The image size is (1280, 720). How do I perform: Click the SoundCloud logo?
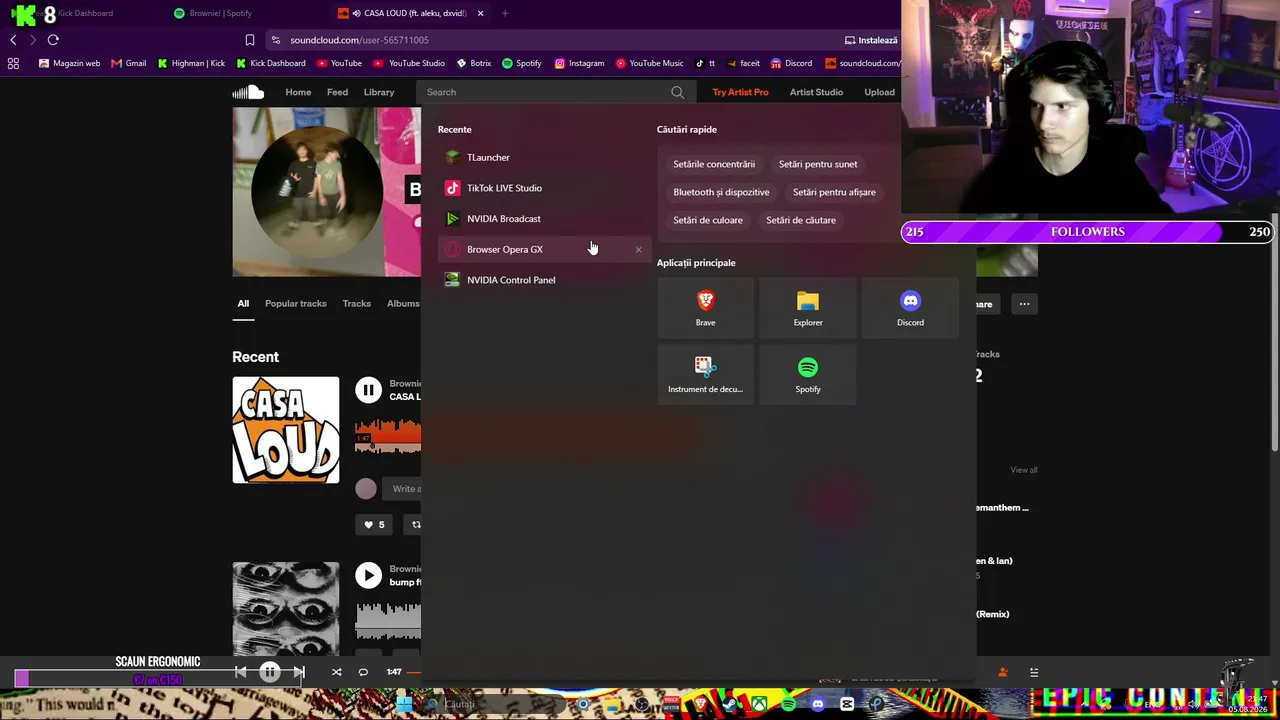point(248,92)
